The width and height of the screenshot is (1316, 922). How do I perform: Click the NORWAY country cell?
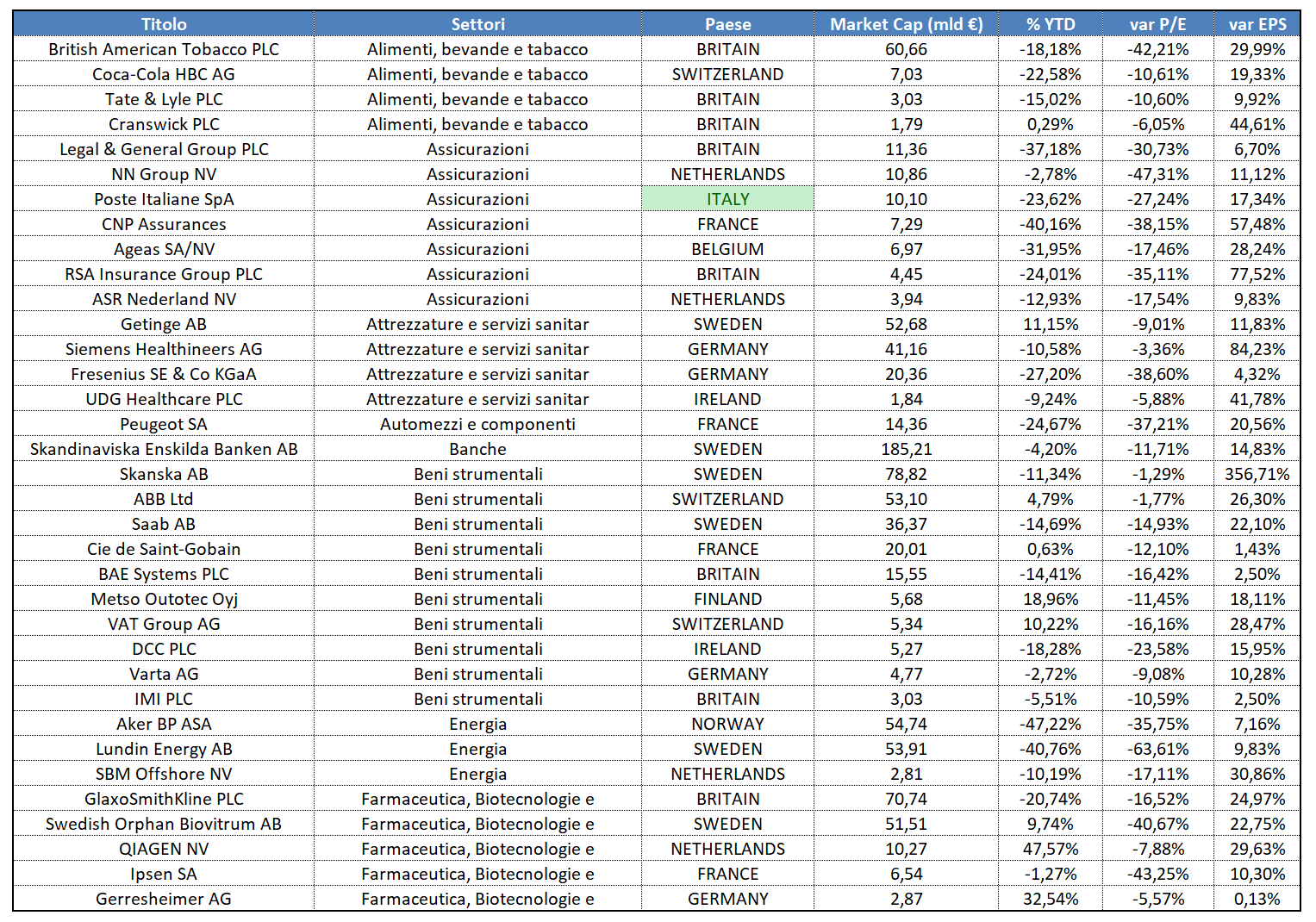coord(727,724)
